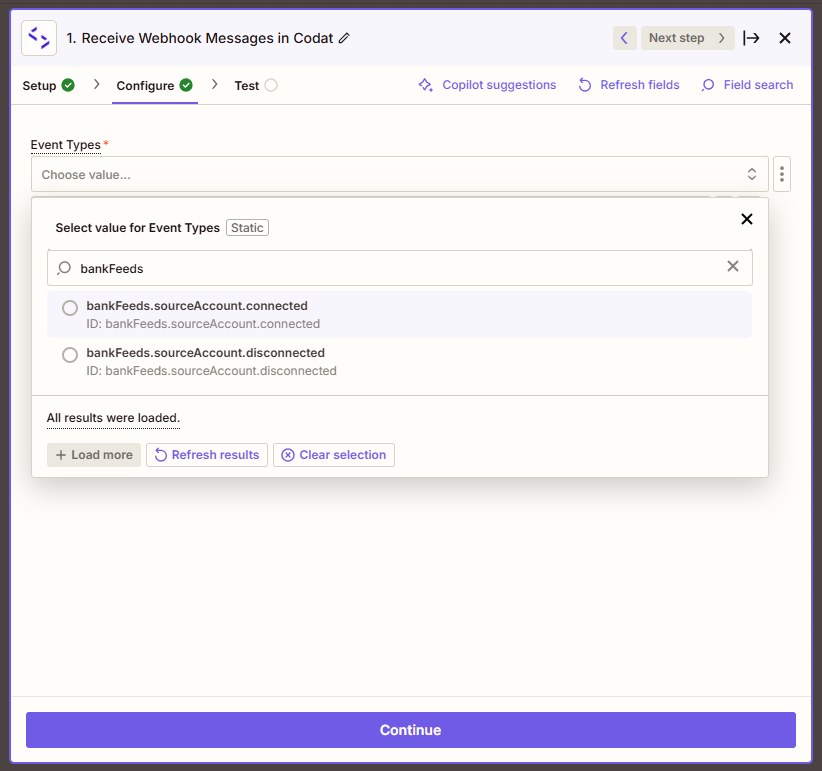Open the three-dot menu beside Event Types
822x771 pixels.
tap(781, 173)
